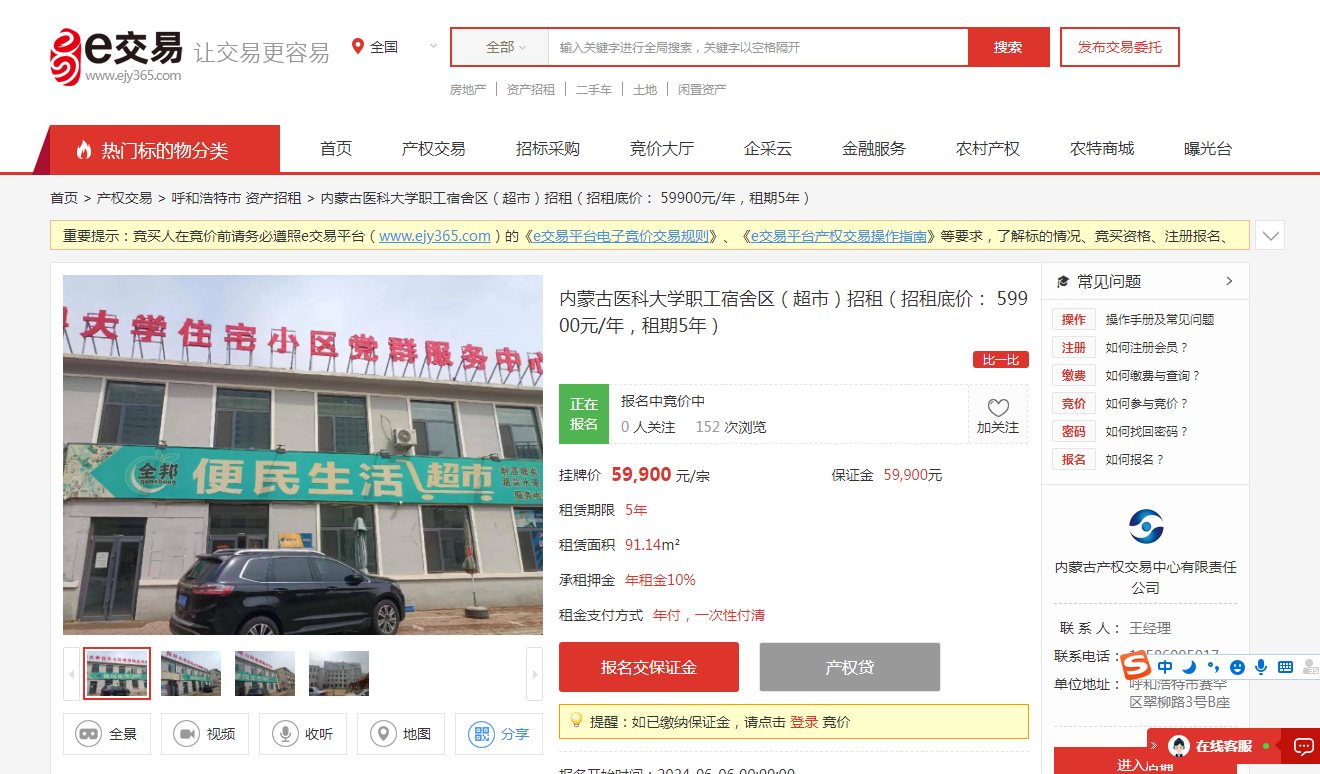The image size is (1320, 774).
Task: Click the 内蒙古产权交易中心 blue round logo
Action: 1146,526
